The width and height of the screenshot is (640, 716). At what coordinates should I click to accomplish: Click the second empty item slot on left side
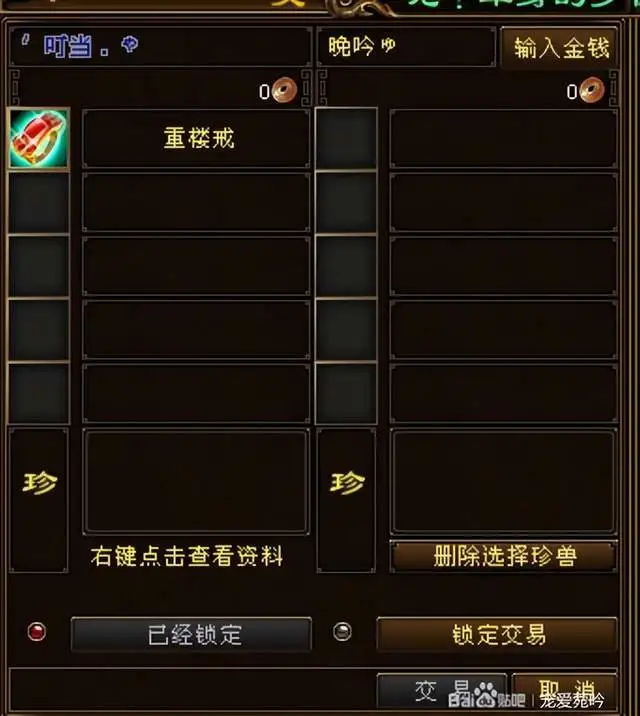point(39,203)
